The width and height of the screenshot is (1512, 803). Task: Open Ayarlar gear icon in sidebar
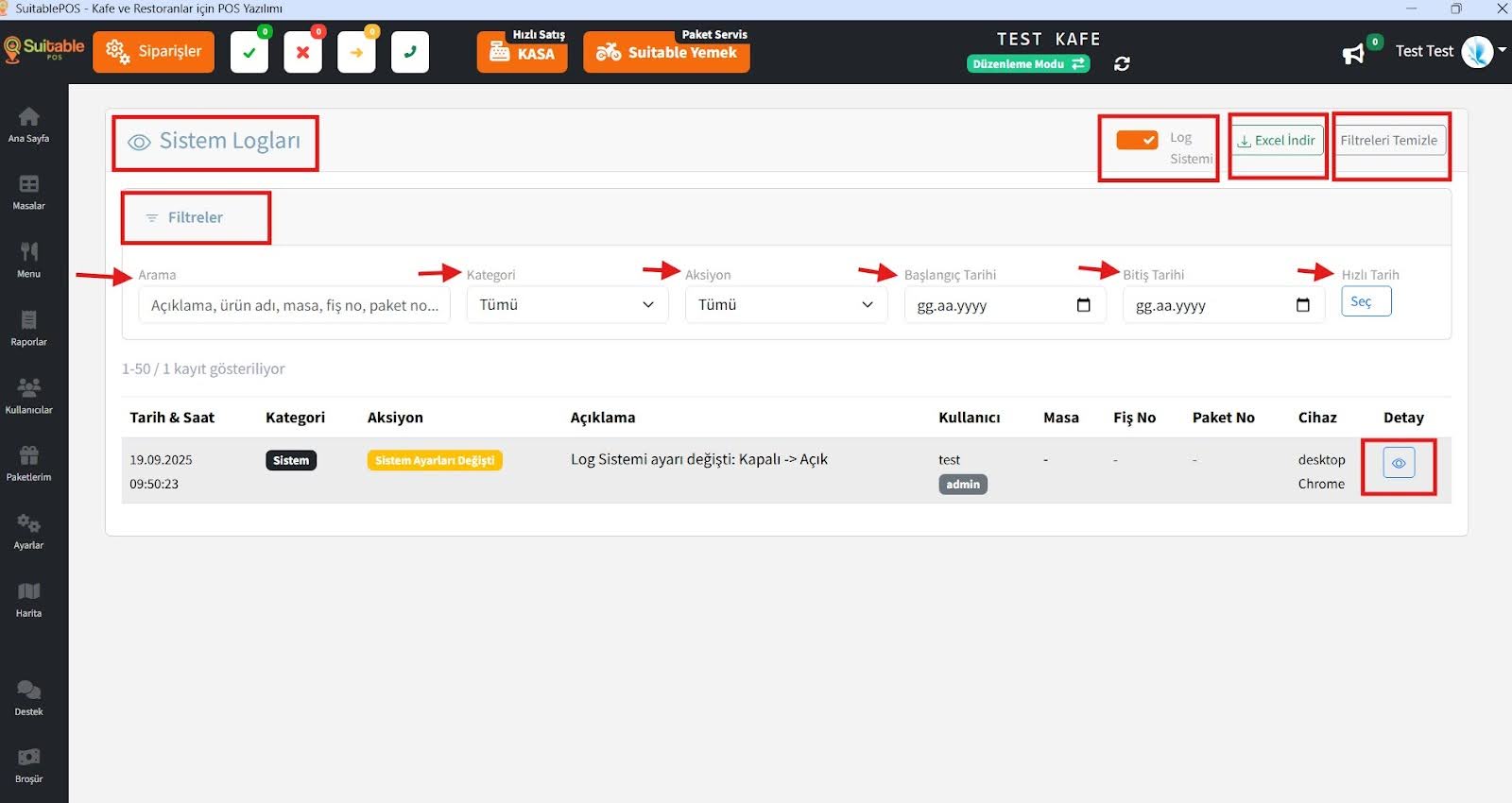tap(28, 531)
